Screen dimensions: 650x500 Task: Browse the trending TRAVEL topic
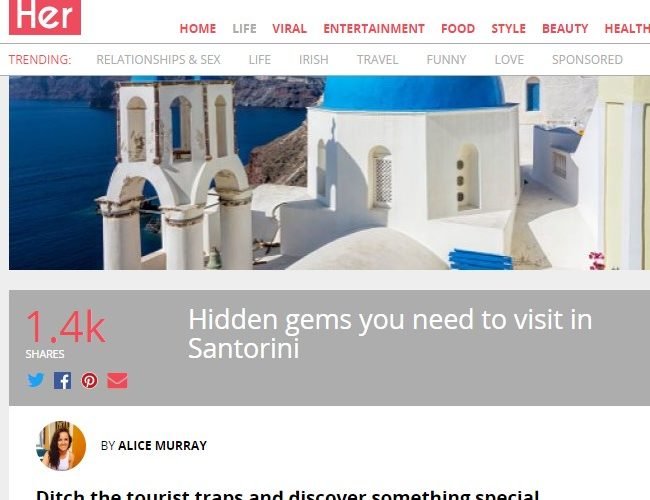tap(378, 60)
